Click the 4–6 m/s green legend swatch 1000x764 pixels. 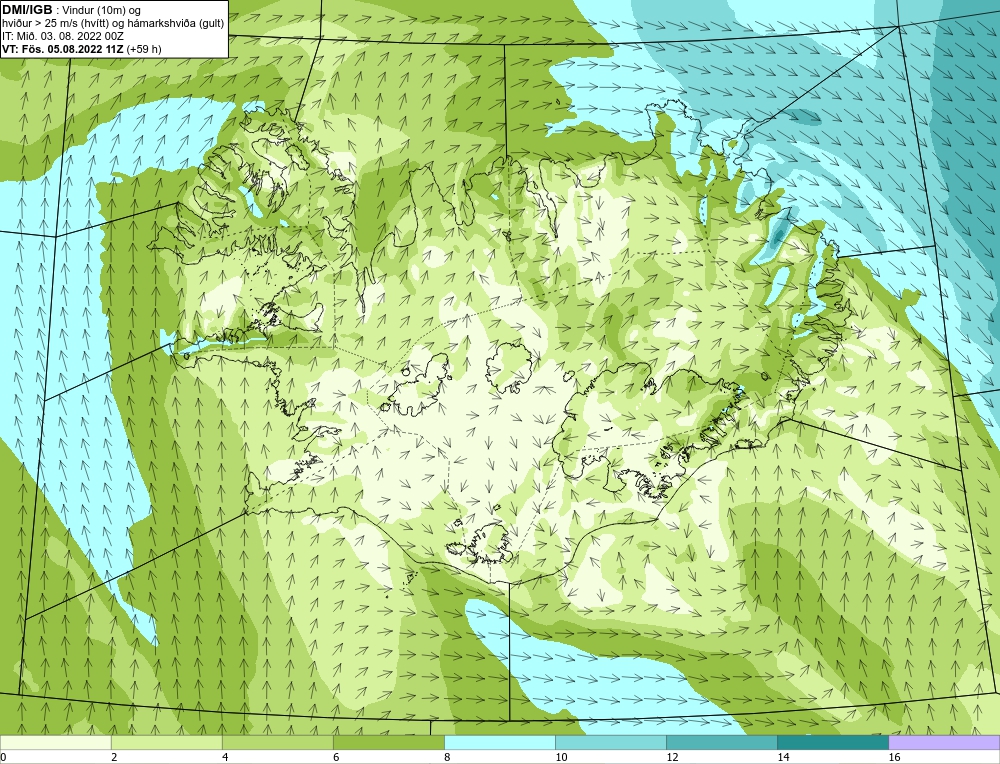[277, 742]
